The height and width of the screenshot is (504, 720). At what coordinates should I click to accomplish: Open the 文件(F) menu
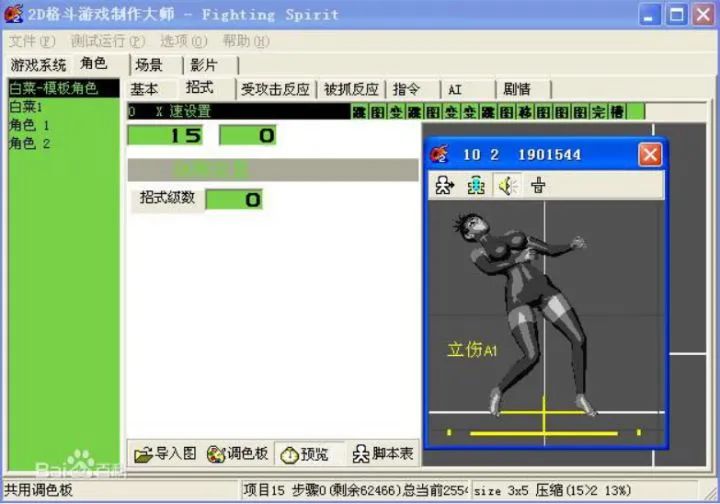[32, 41]
